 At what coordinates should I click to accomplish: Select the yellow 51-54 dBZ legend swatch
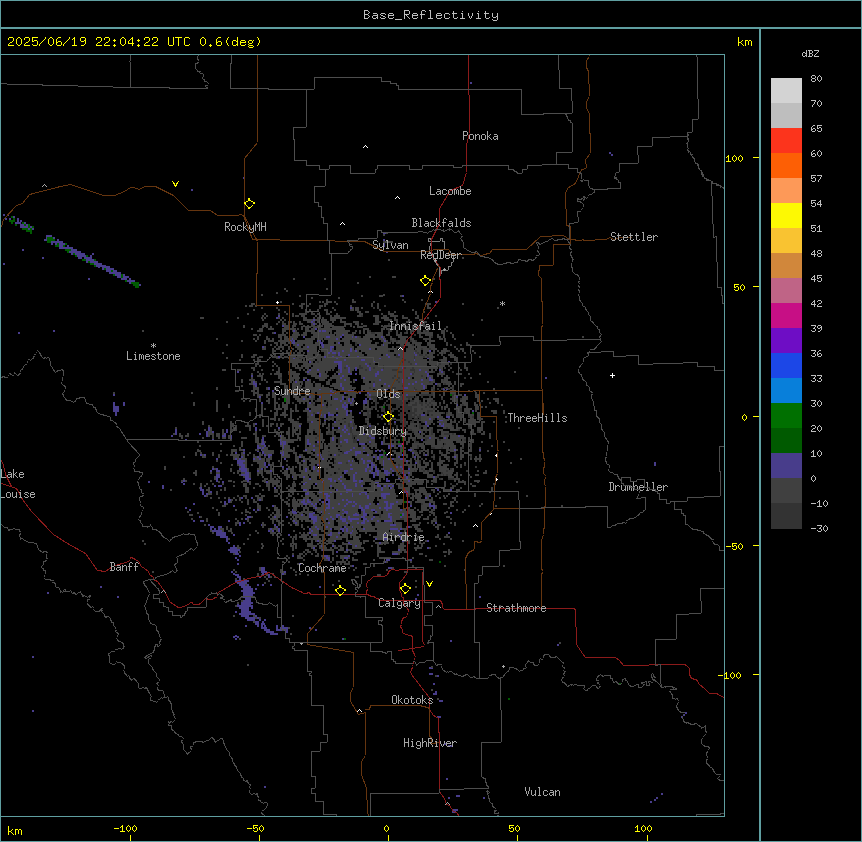[786, 215]
